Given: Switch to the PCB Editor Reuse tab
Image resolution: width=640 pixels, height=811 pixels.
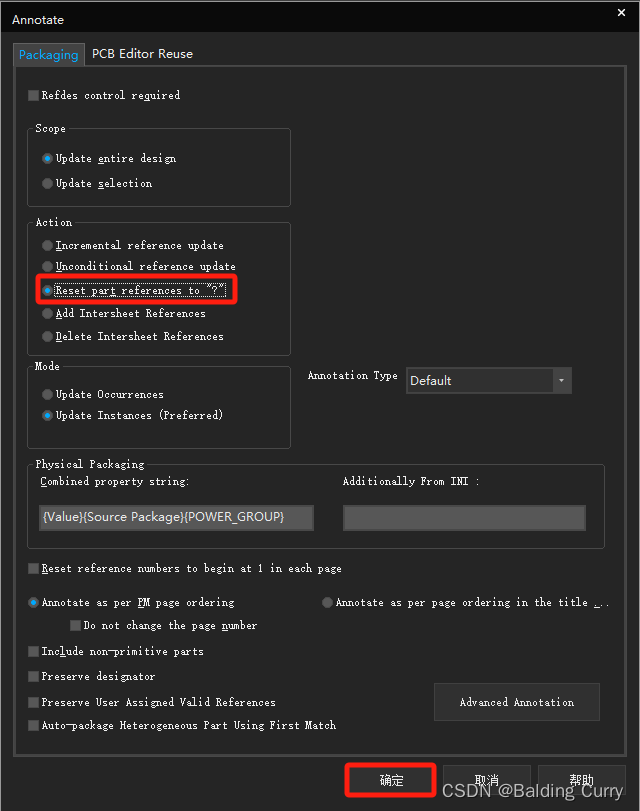Looking at the screenshot, I should coord(142,54).
